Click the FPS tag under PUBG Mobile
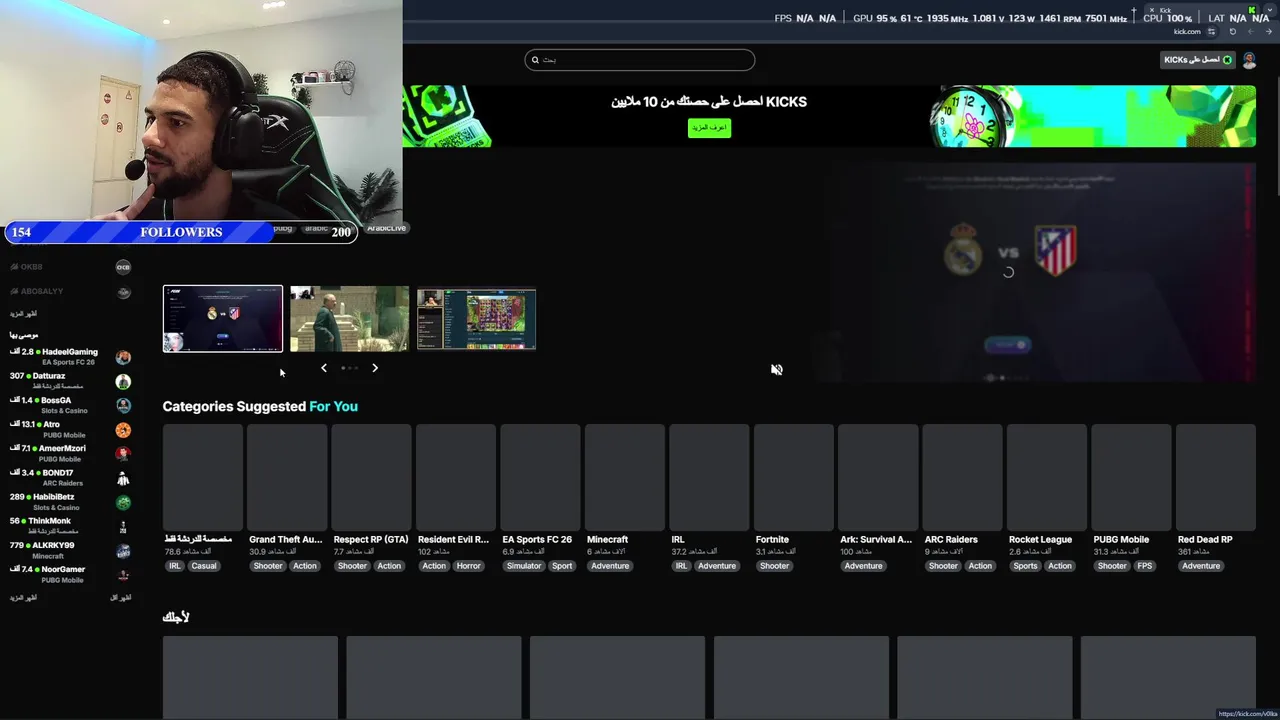Image resolution: width=1280 pixels, height=720 pixels. 1145,566
